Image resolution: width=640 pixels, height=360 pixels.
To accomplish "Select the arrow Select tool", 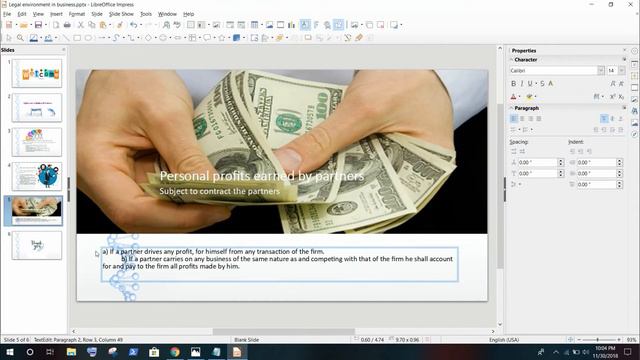I will [9, 38].
